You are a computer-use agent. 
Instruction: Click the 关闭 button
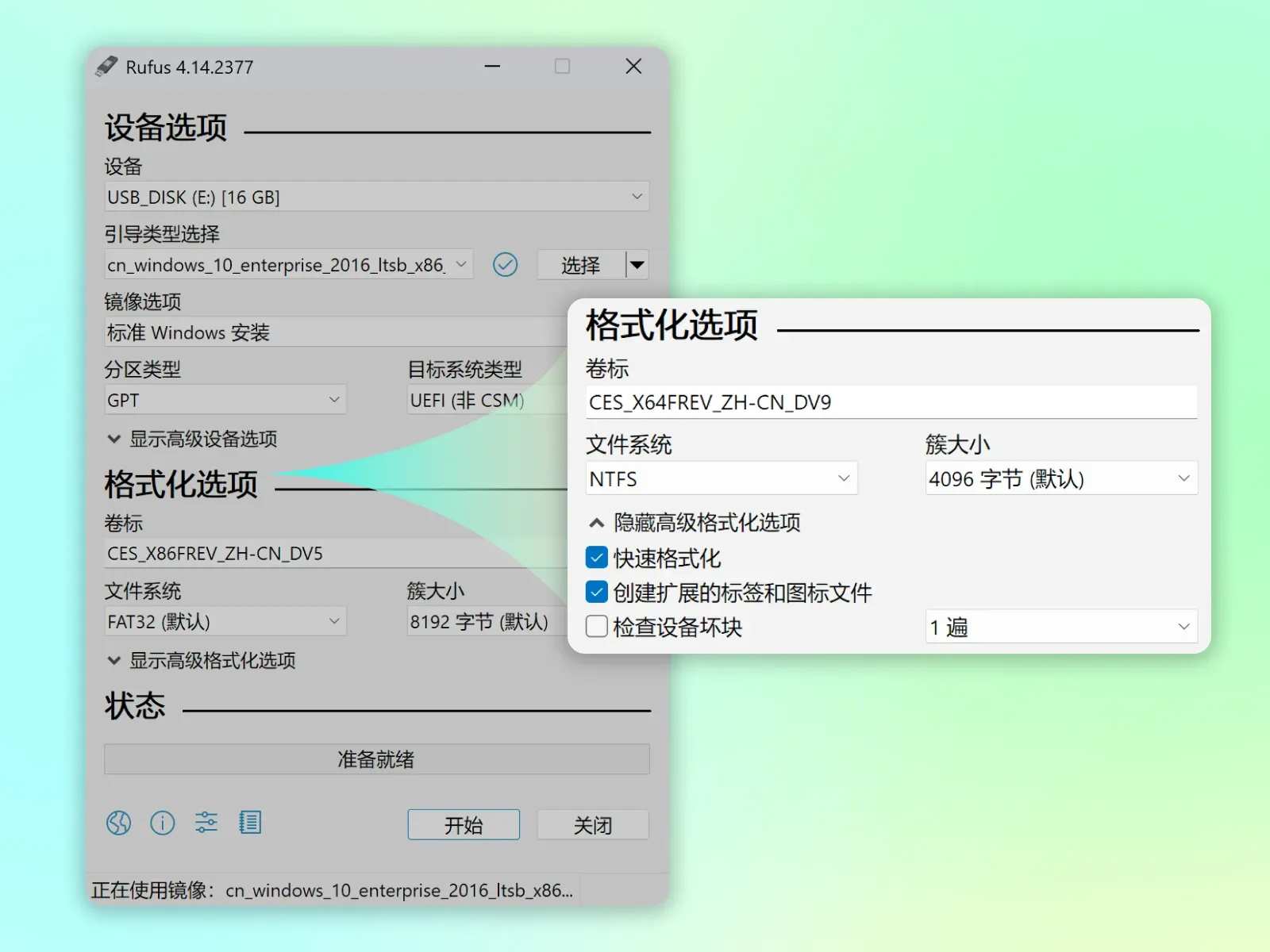click(x=593, y=825)
